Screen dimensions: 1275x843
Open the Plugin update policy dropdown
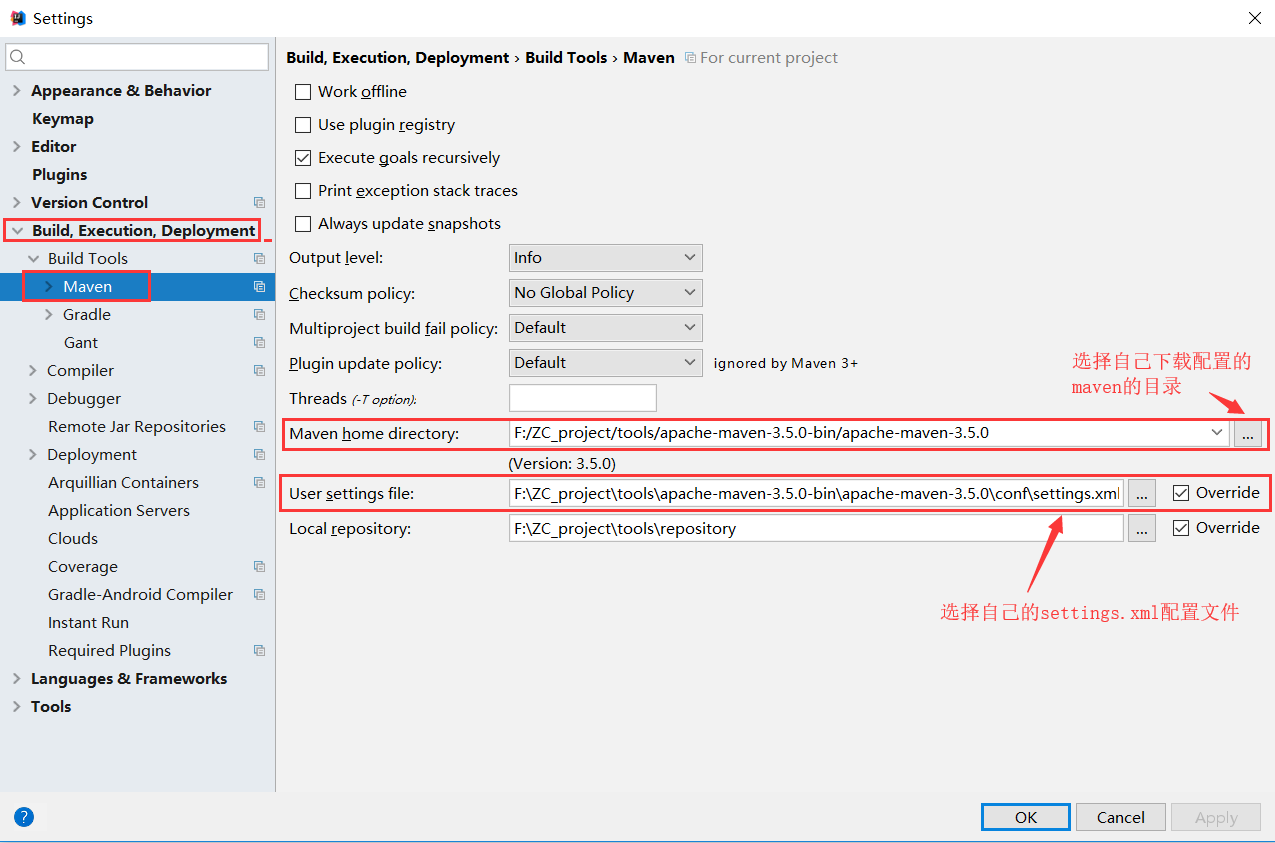[x=605, y=363]
